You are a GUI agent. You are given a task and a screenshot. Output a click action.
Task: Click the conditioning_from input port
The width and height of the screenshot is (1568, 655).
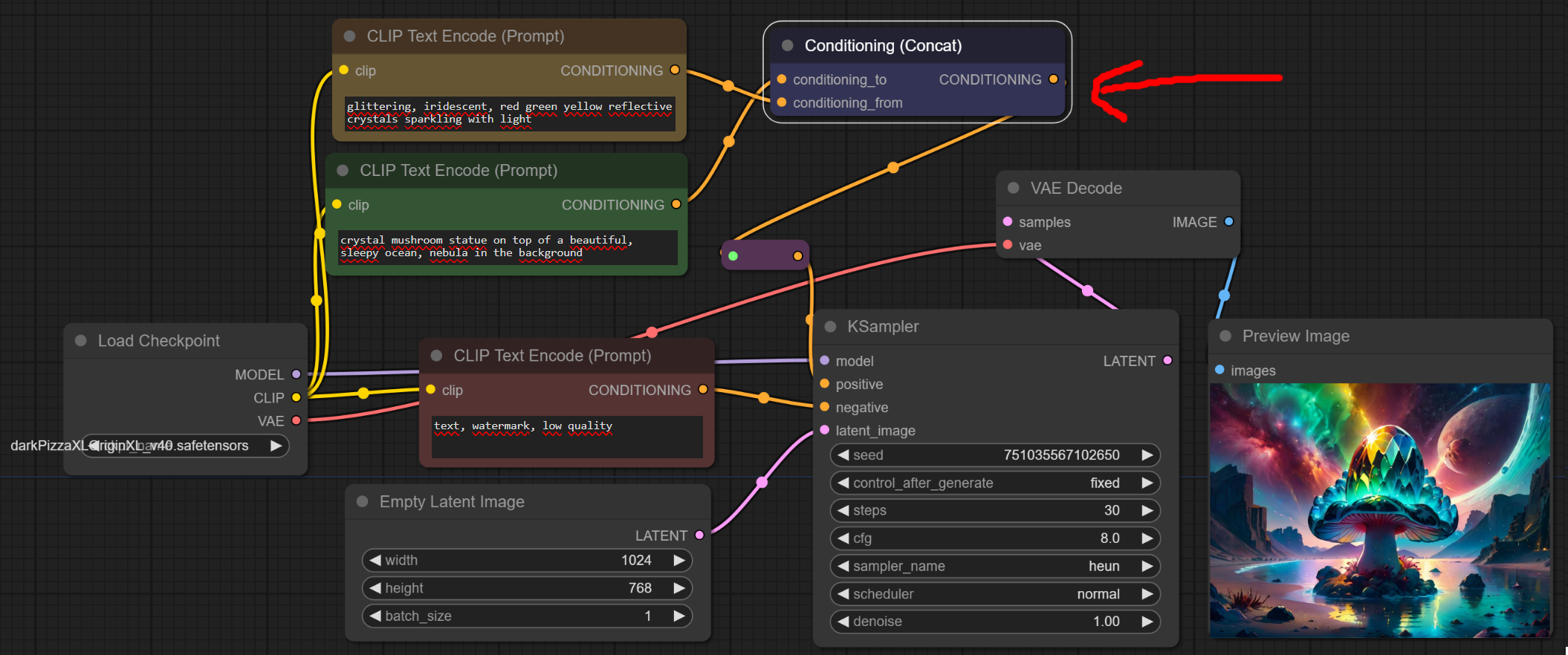[781, 102]
